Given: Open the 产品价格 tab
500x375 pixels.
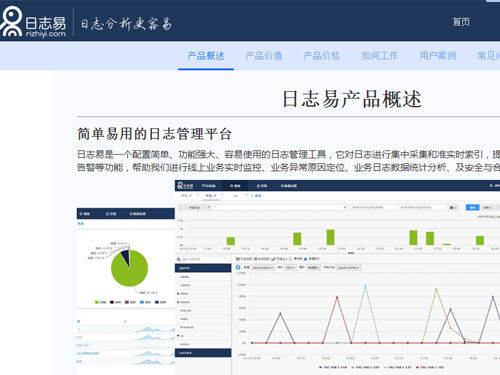Looking at the screenshot, I should 322,56.
